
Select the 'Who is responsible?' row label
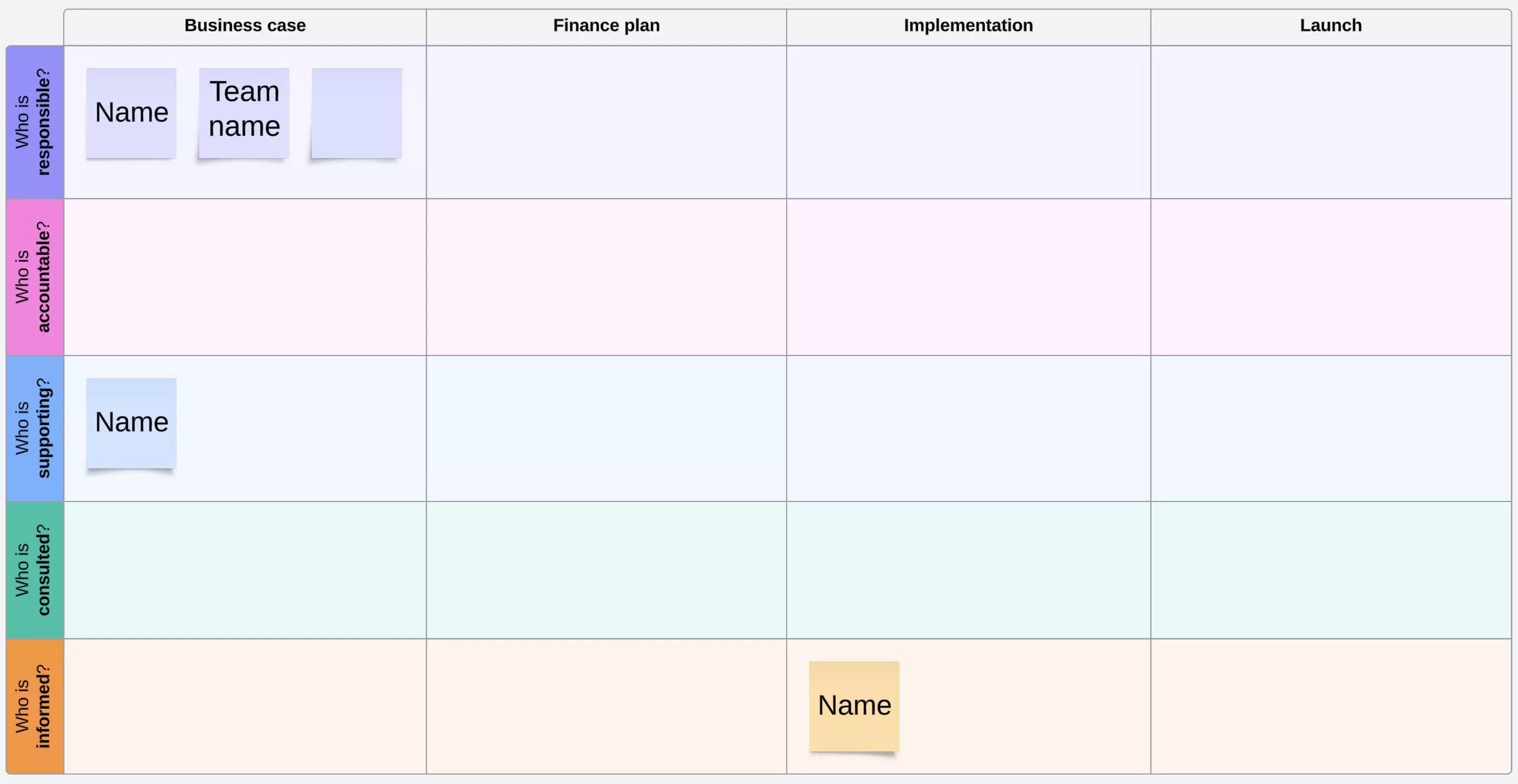click(34, 122)
